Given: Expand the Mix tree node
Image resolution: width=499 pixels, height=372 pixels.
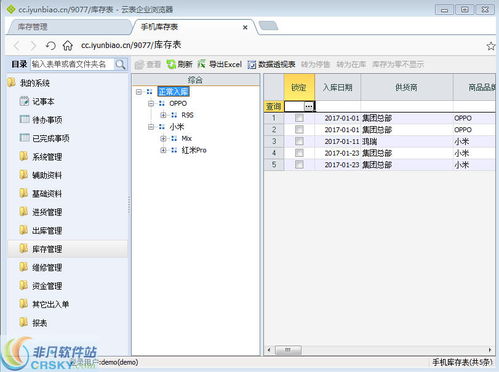Looking at the screenshot, I should pos(163,138).
